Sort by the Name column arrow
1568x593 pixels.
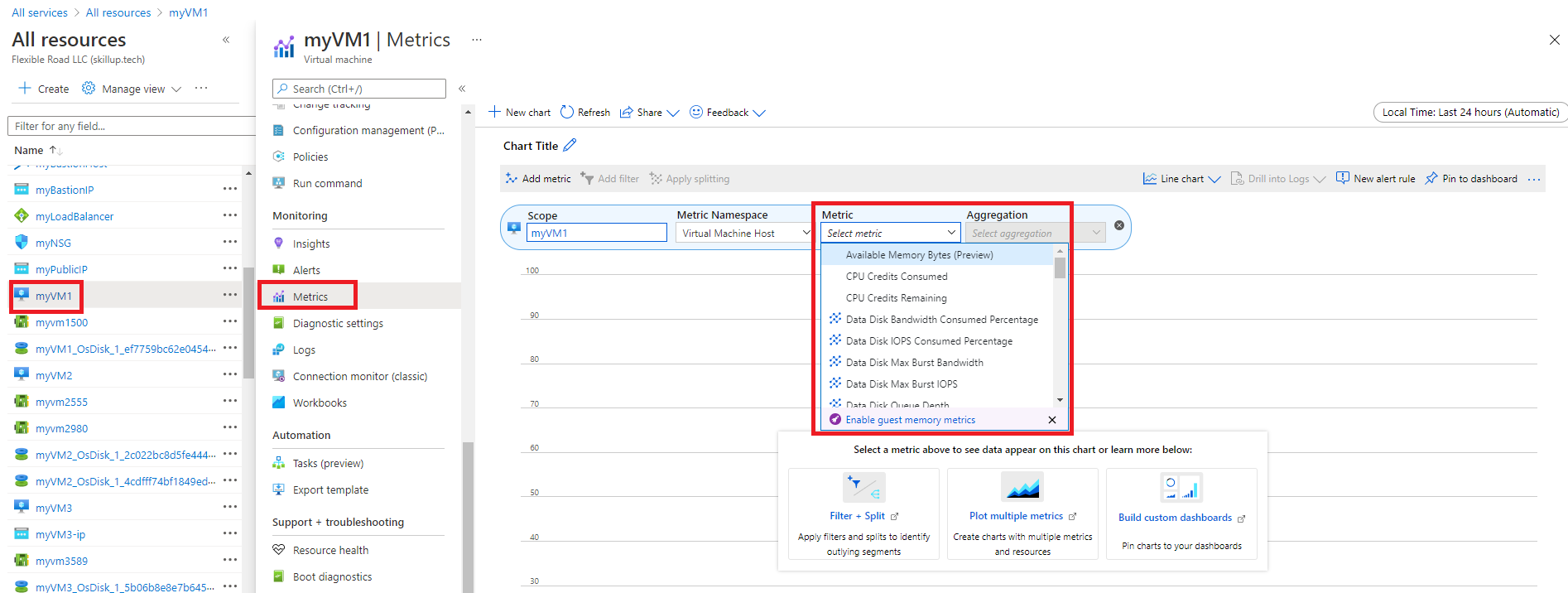click(x=55, y=150)
